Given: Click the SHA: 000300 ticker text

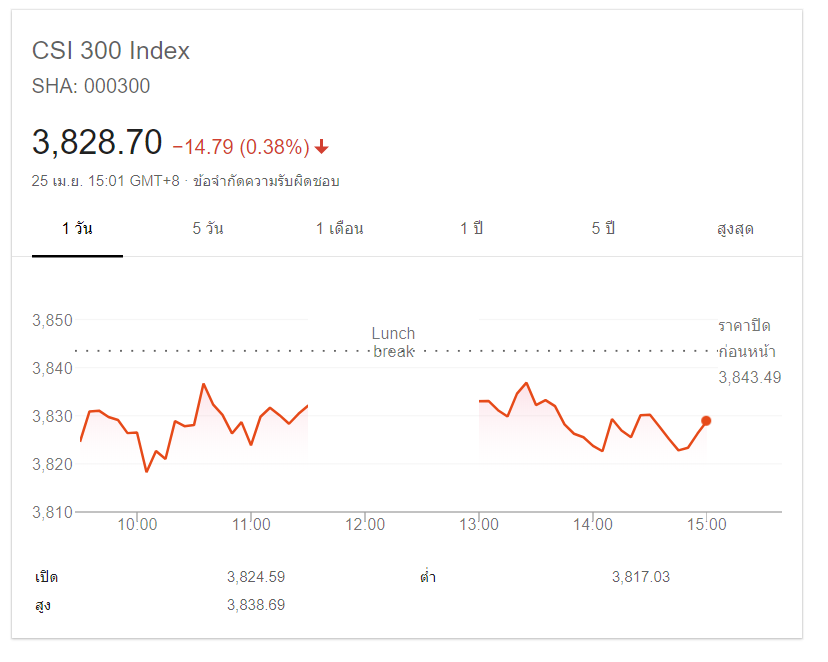Looking at the screenshot, I should pyautogui.click(x=91, y=86).
